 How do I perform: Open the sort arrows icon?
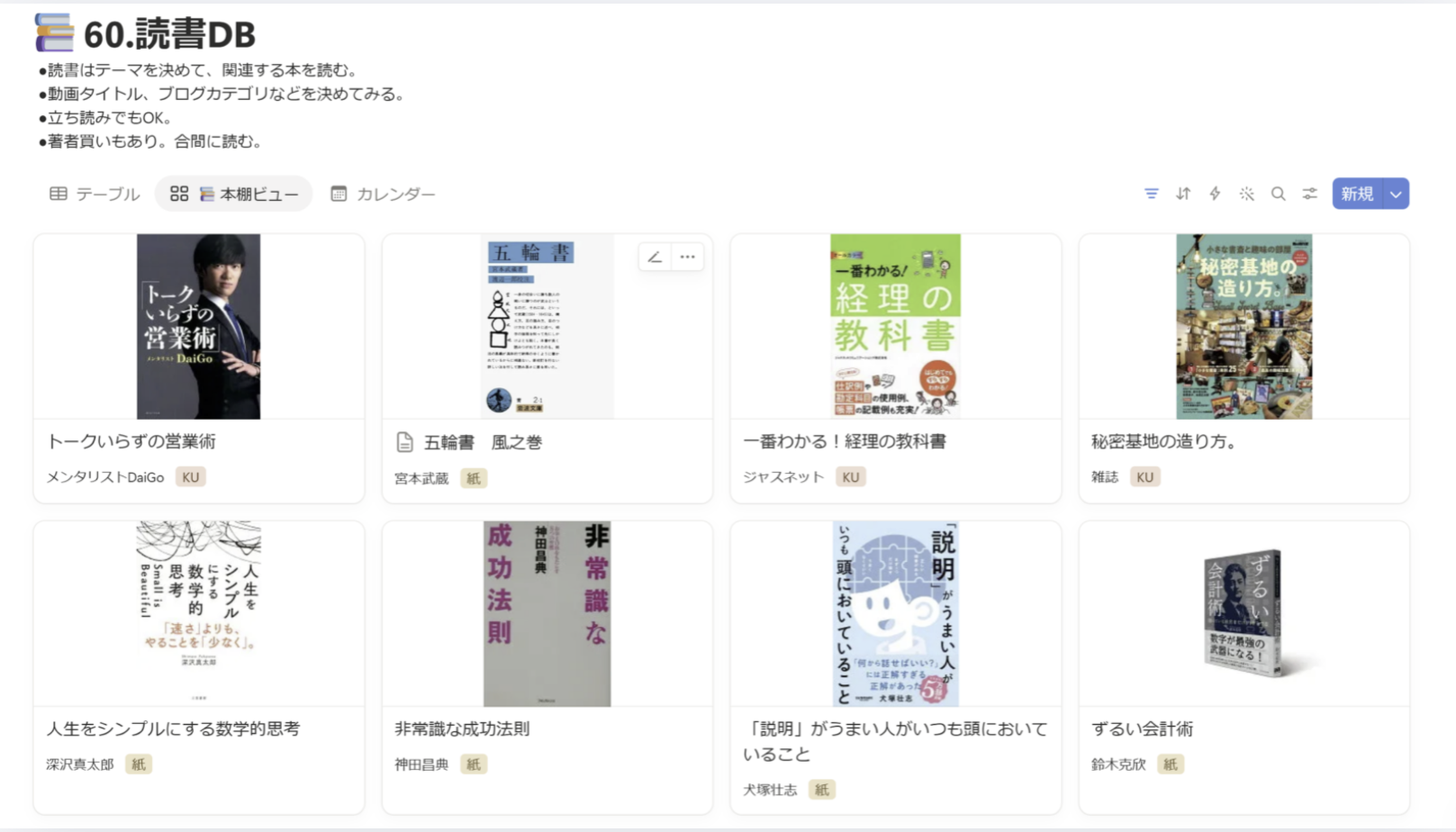1183,194
